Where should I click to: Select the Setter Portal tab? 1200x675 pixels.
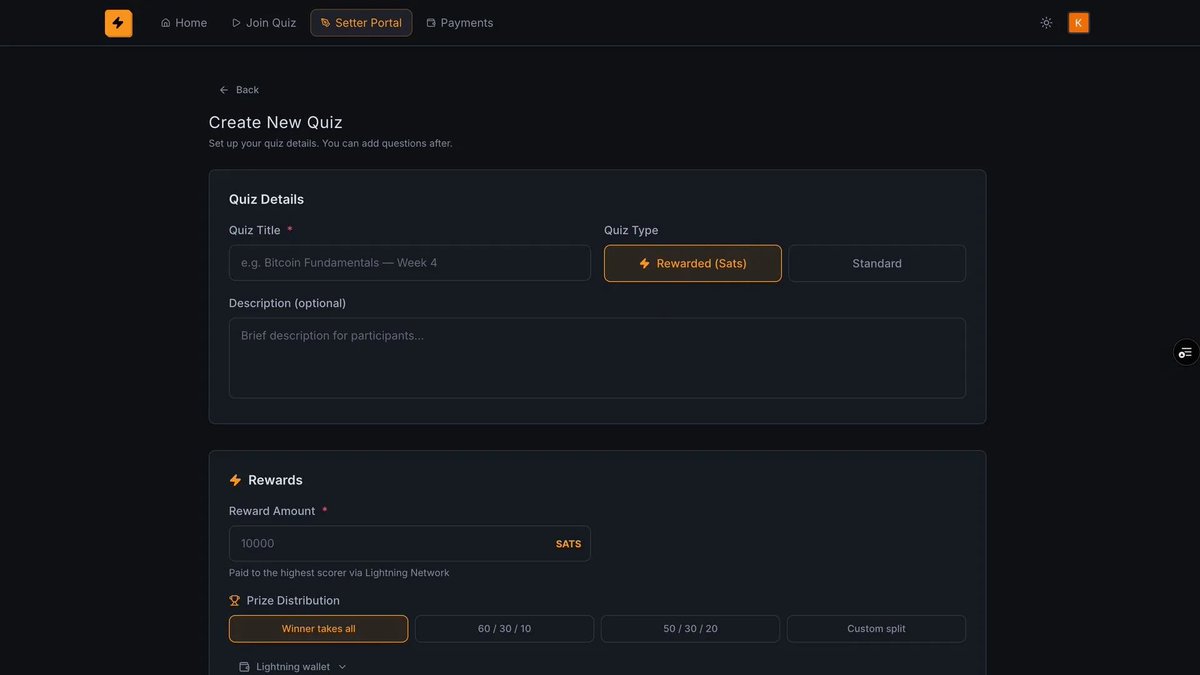[361, 23]
